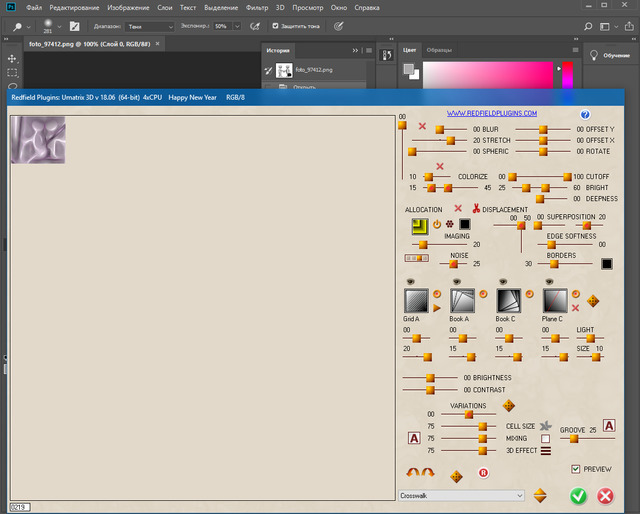Image resolution: width=640 pixels, height=514 pixels.
Task: Select the Grid A texture thumbnail
Action: click(416, 300)
